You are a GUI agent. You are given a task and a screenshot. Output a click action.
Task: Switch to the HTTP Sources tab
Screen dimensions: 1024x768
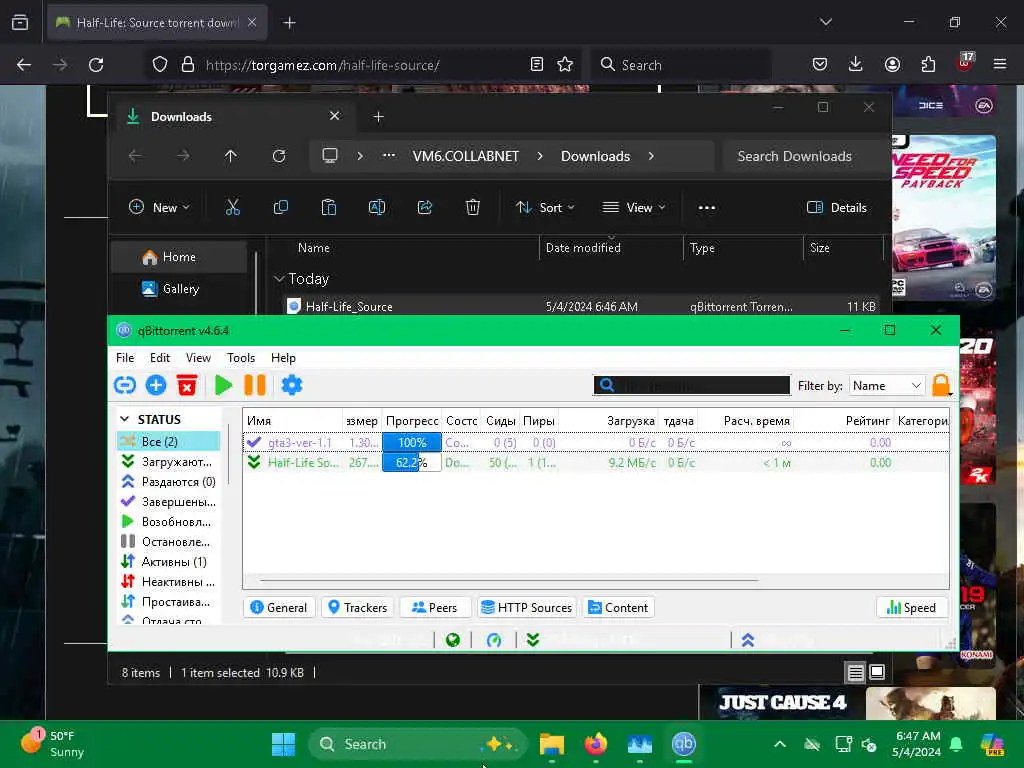[x=526, y=607]
